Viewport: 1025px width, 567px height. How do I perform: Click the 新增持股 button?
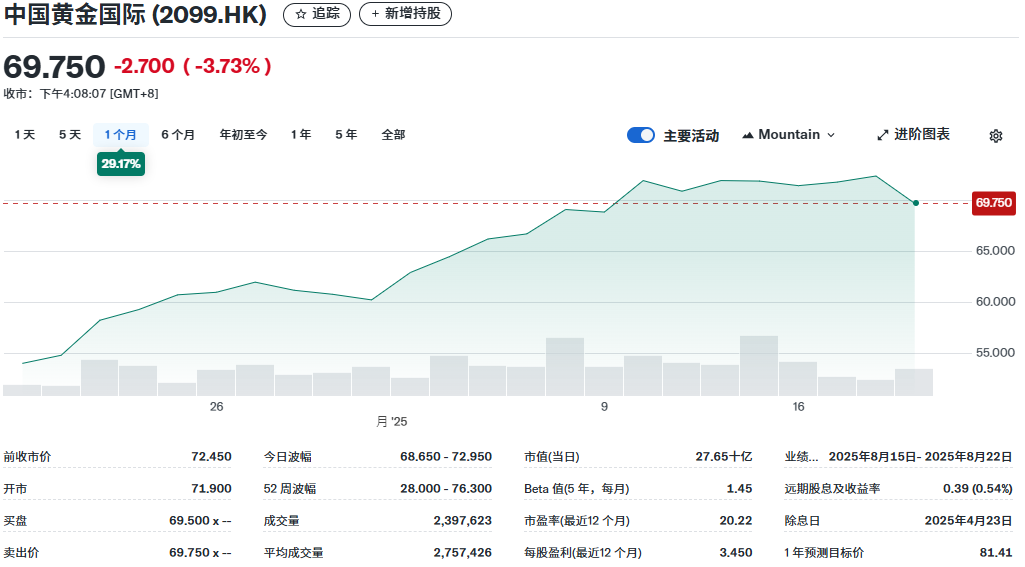pyautogui.click(x=405, y=14)
